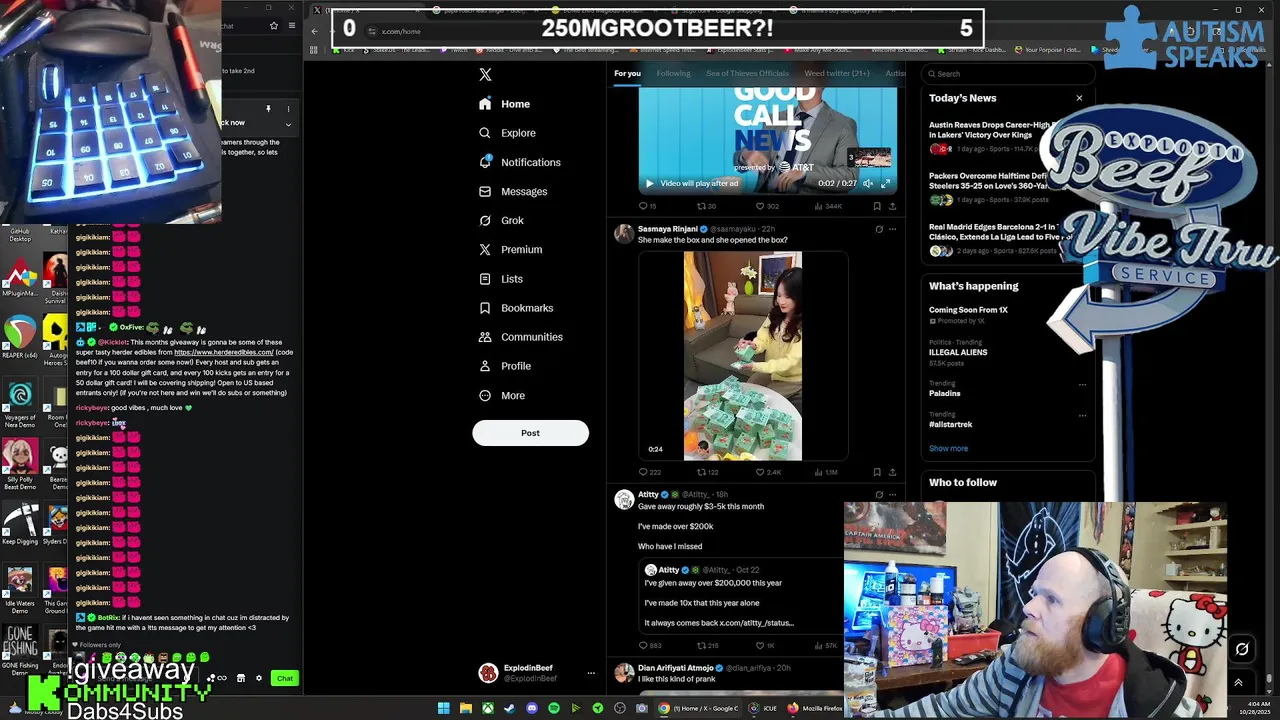Expand the news video to fullscreen

click(885, 183)
